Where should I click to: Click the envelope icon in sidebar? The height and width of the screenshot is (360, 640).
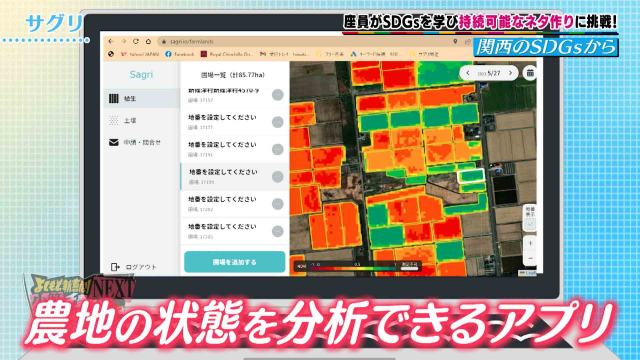[114, 142]
